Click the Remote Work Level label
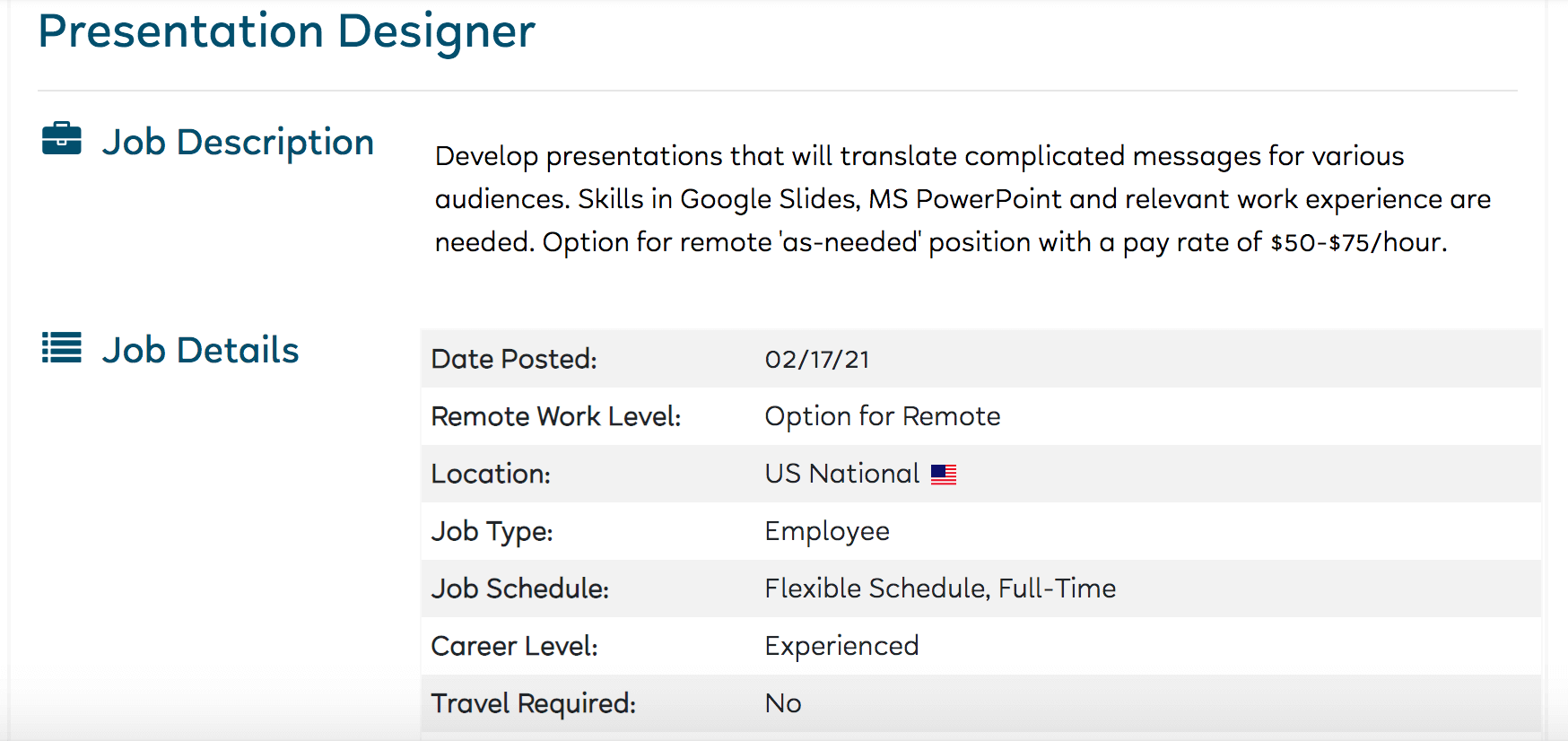 pyautogui.click(x=556, y=416)
